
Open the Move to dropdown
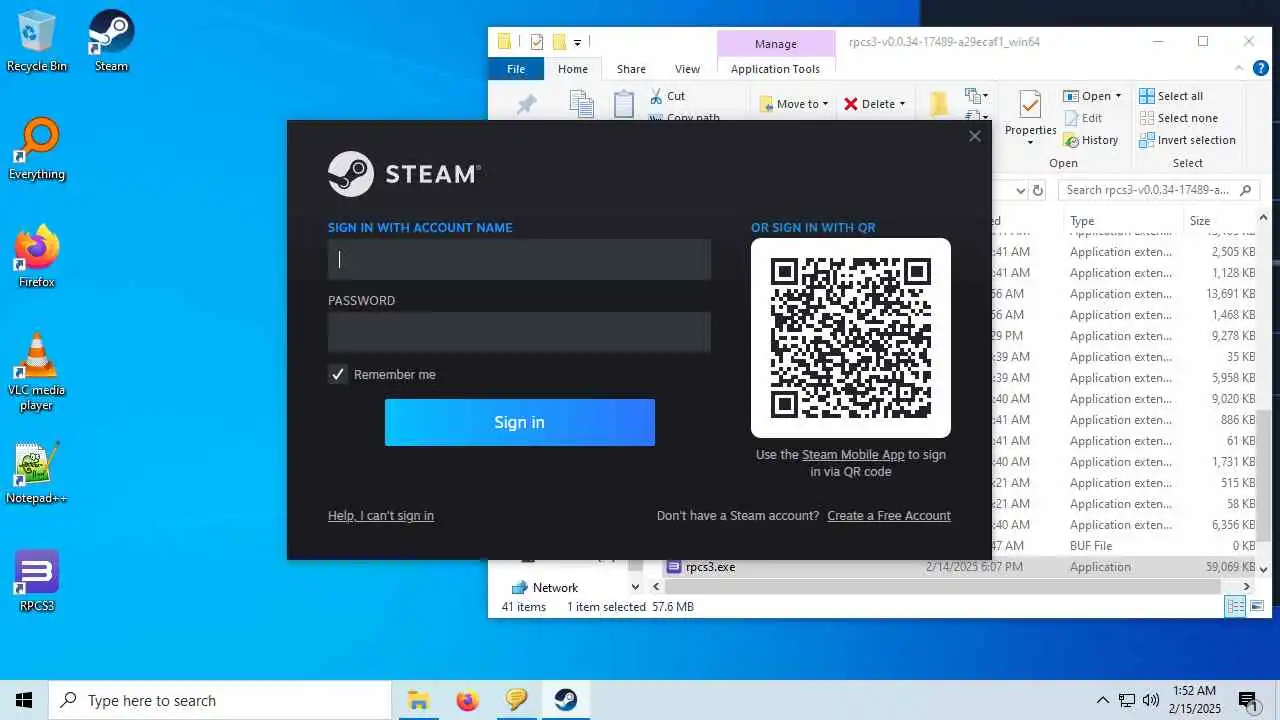[794, 104]
